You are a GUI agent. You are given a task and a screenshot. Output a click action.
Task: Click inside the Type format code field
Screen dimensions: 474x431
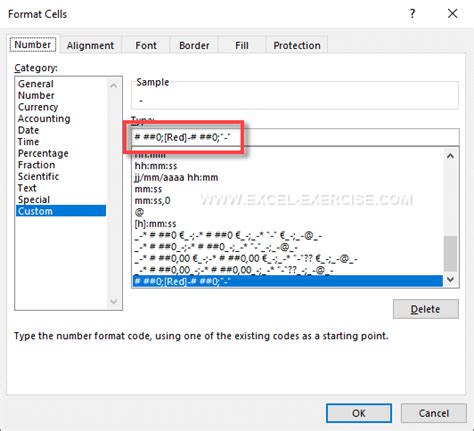(295, 137)
